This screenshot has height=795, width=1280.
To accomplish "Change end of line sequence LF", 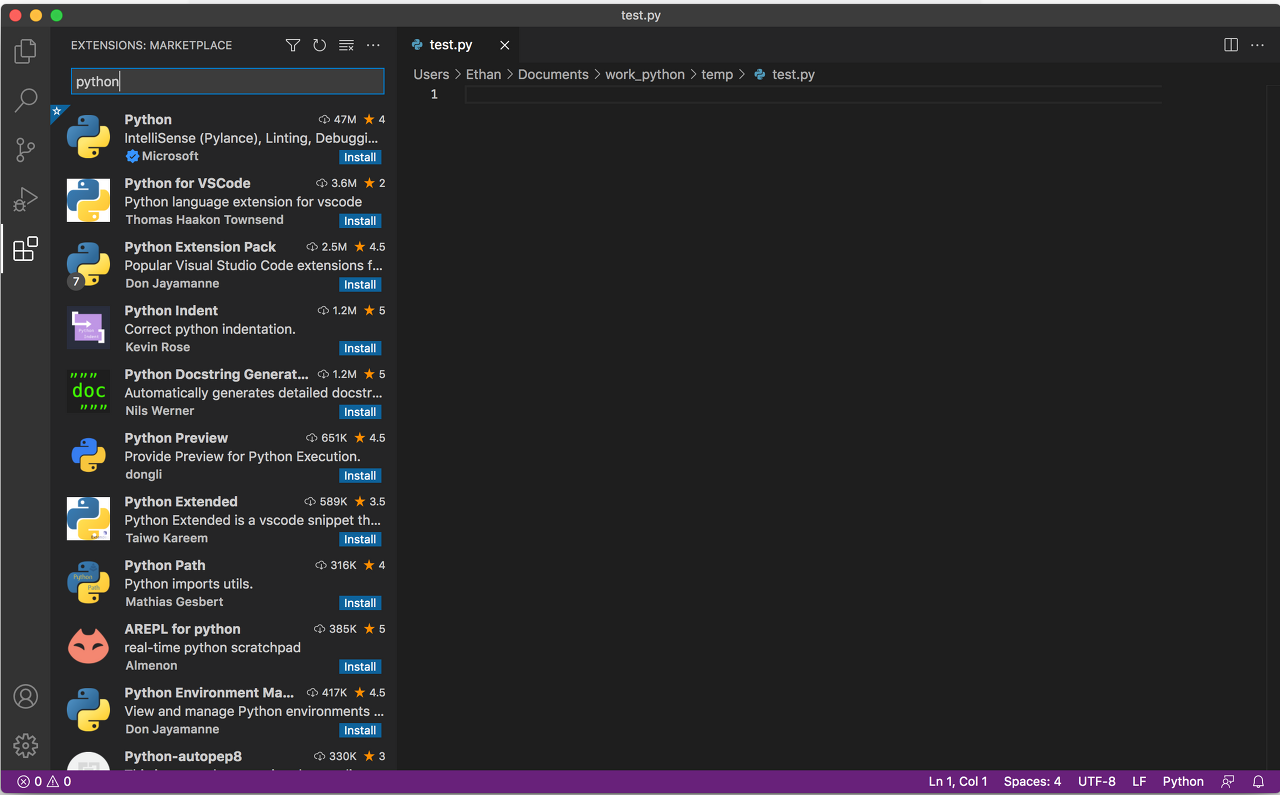I will point(1139,782).
